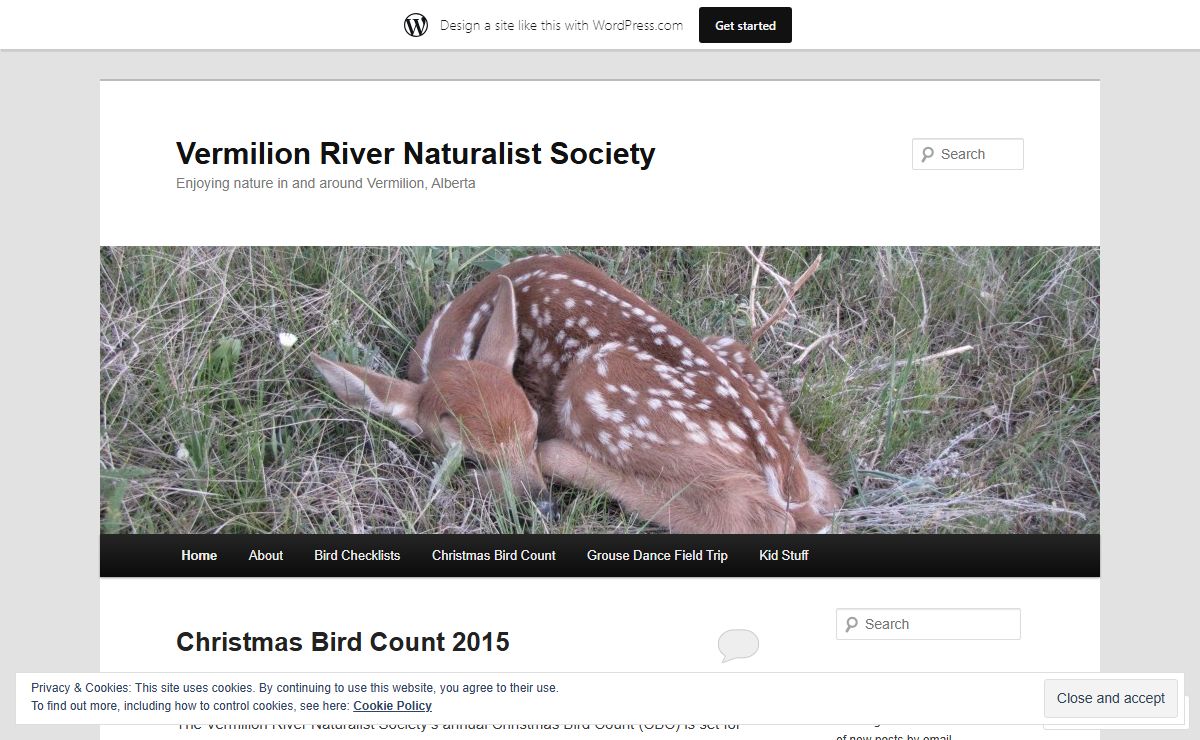This screenshot has width=1200, height=740.
Task: Visit the Grouse Dance Field Trip page
Action: 657,555
